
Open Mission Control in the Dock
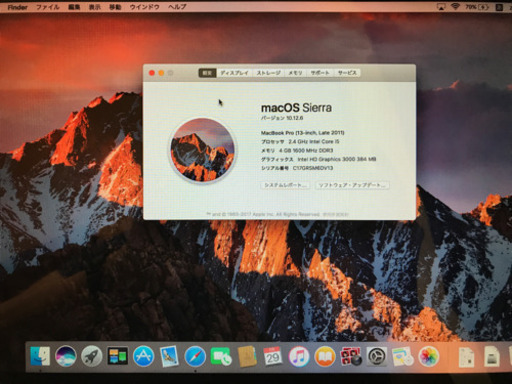tap(117, 356)
